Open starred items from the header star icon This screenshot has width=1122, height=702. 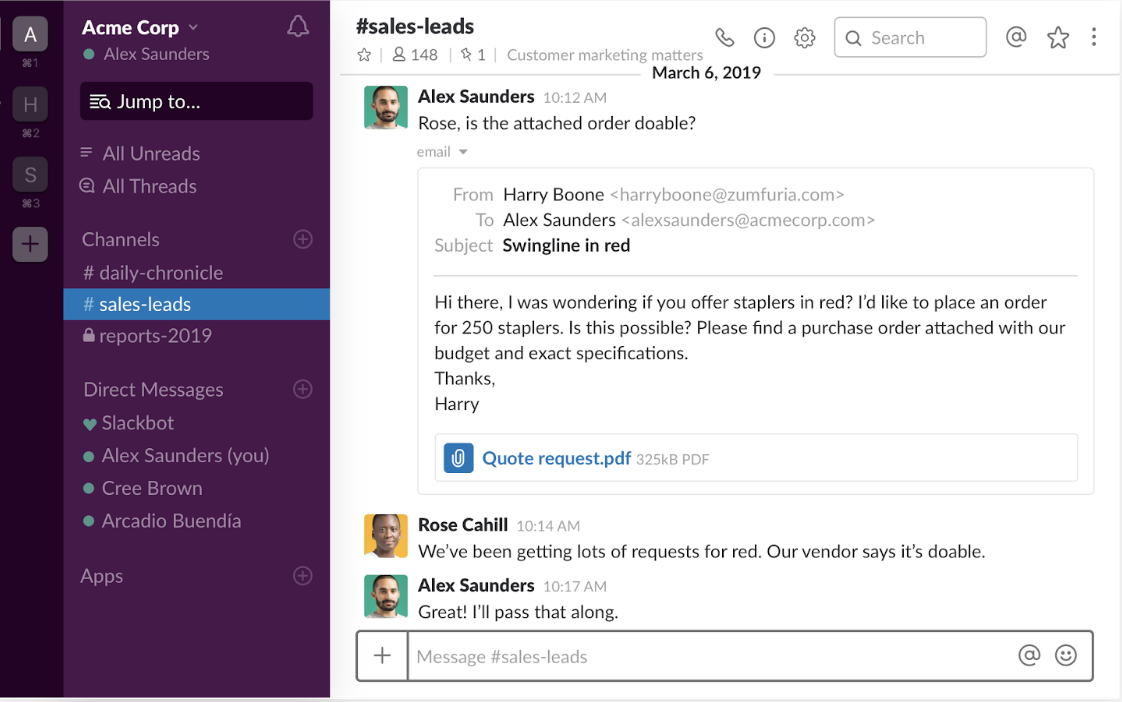pos(1057,36)
